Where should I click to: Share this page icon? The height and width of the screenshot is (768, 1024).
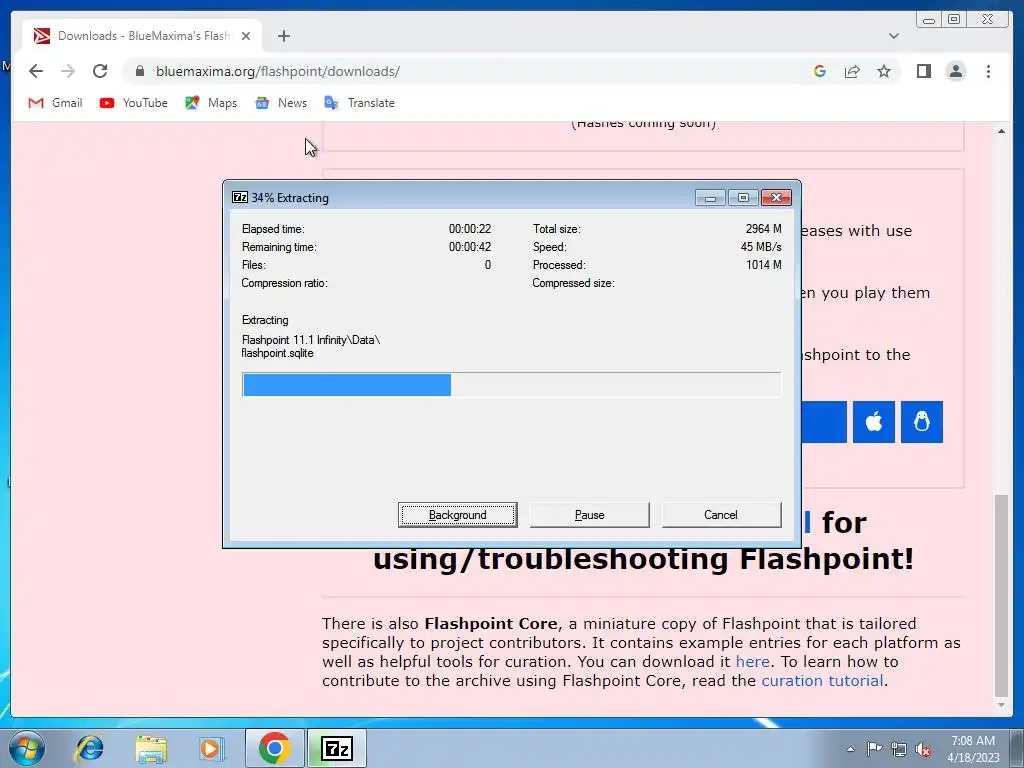click(852, 71)
